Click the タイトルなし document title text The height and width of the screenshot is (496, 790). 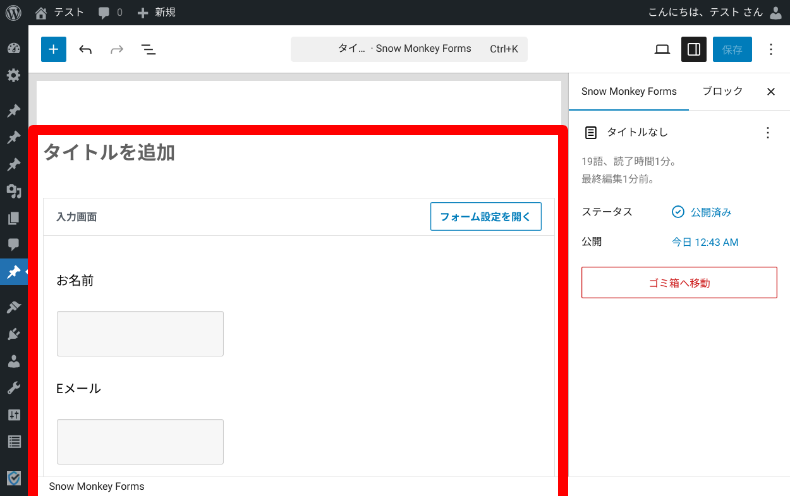tap(637, 133)
